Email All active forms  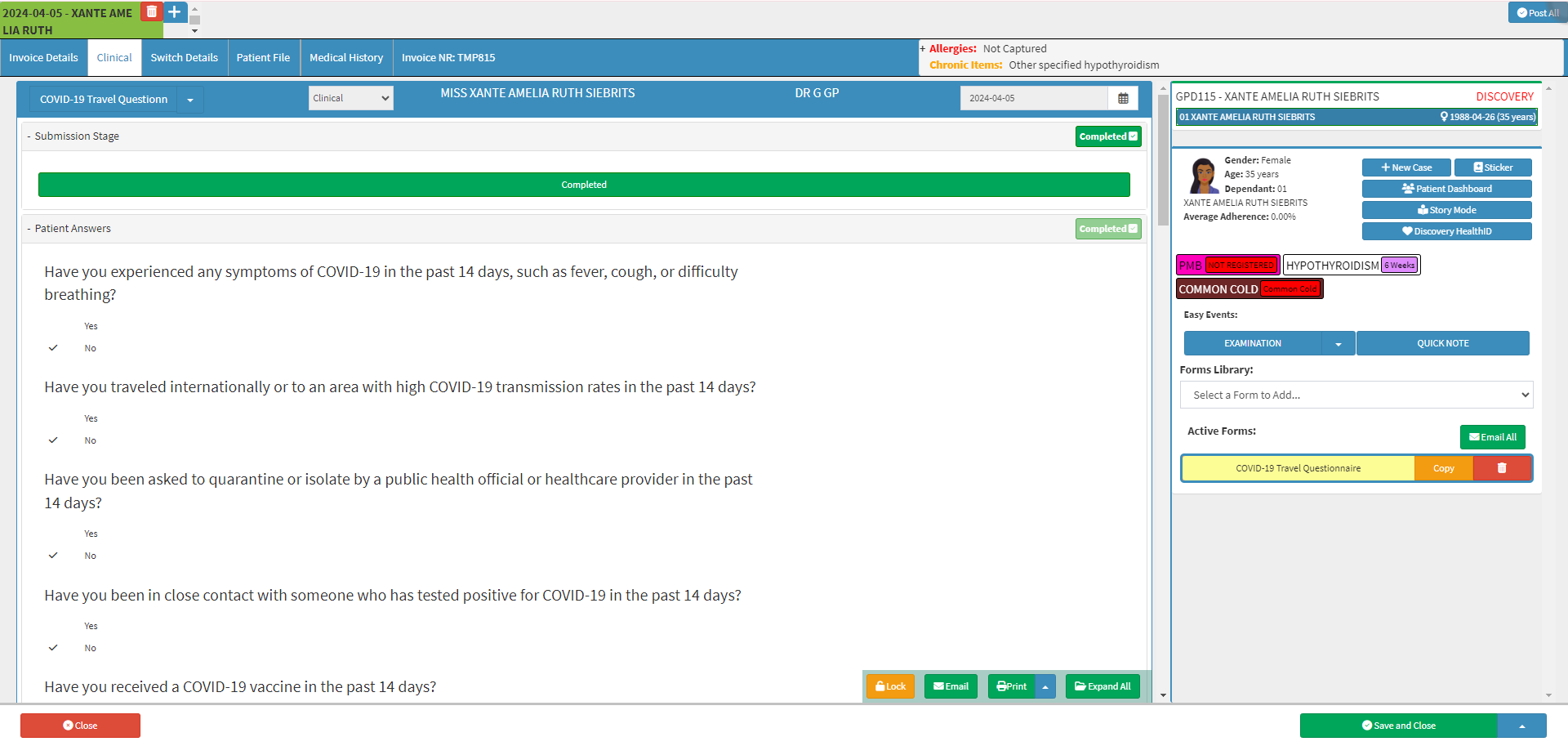[1493, 437]
